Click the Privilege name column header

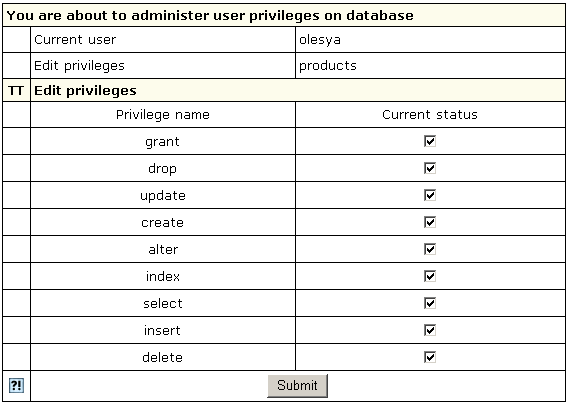coord(163,115)
